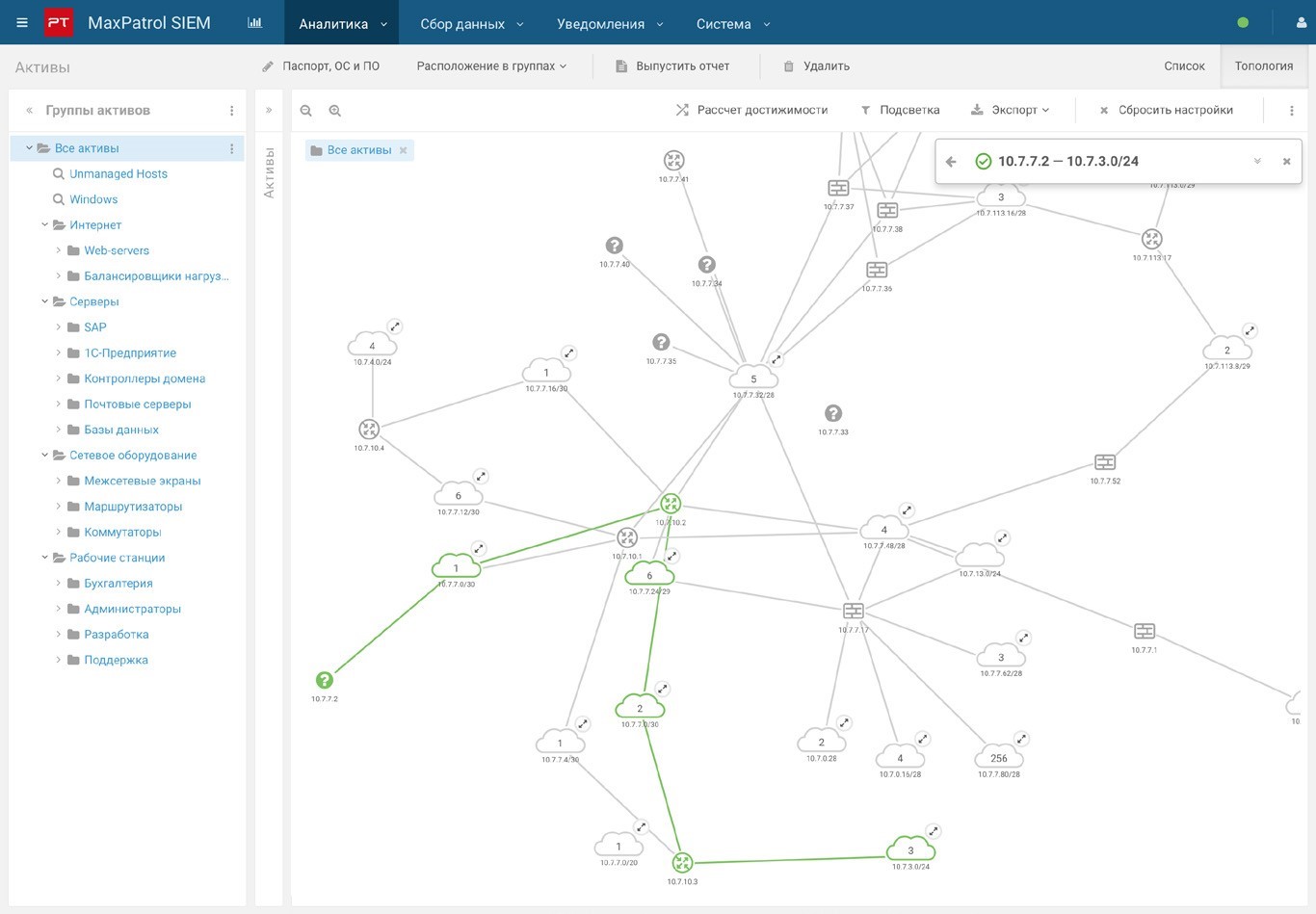Click the back arrow in route panel
1316x914 pixels.
click(951, 162)
